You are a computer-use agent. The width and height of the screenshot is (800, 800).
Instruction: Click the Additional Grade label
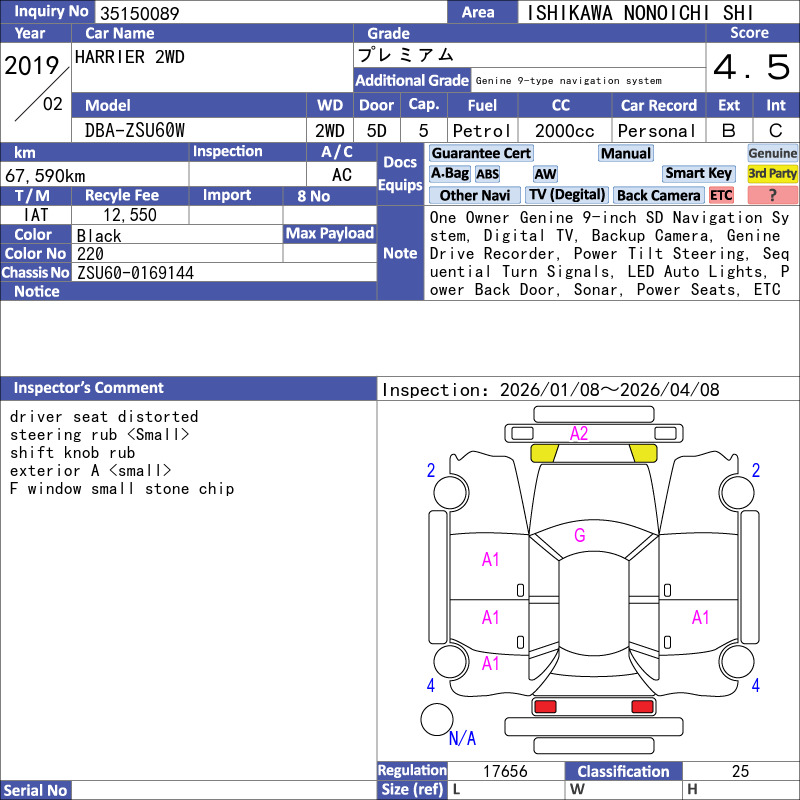tap(412, 80)
